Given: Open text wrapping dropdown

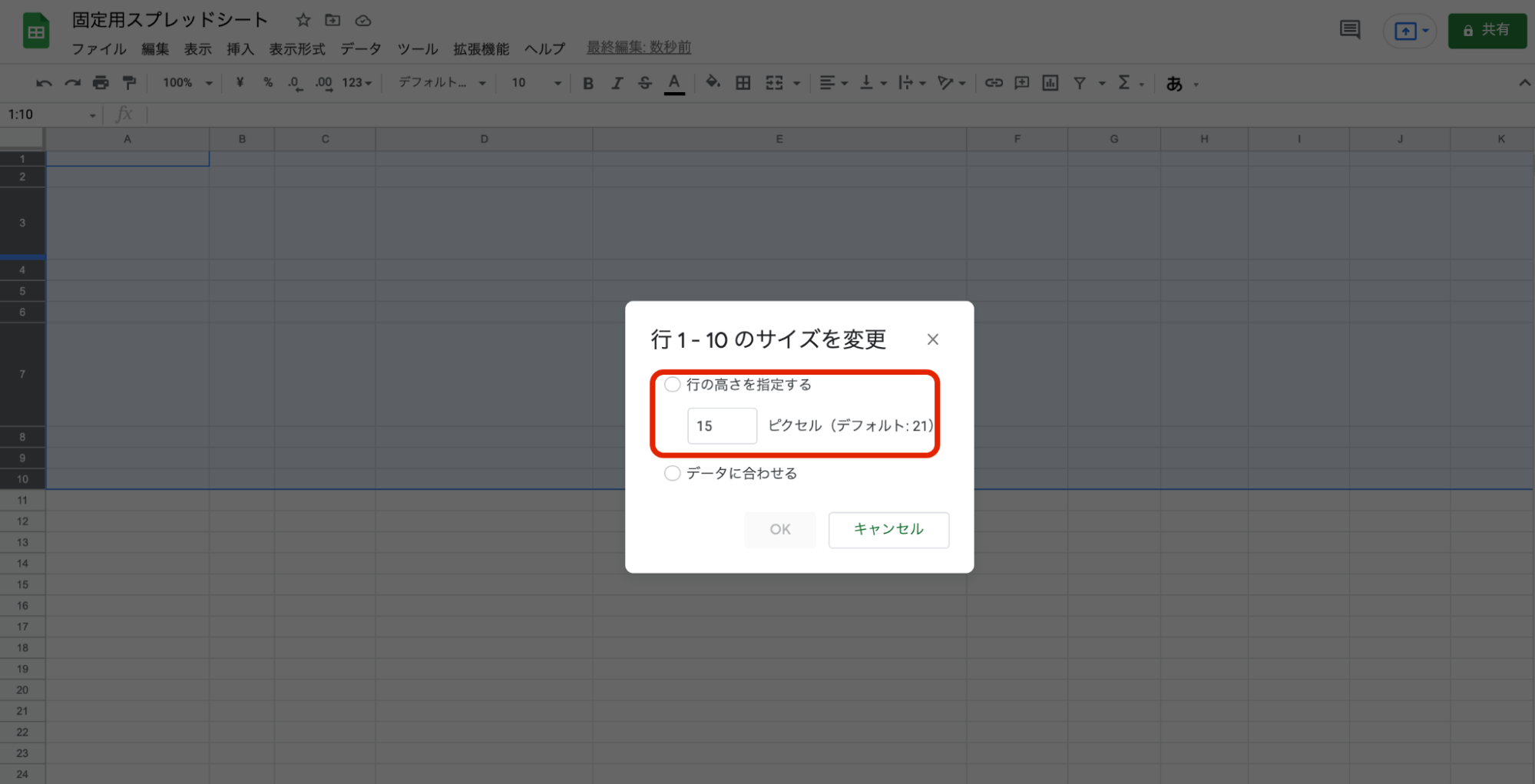Looking at the screenshot, I should [x=912, y=83].
